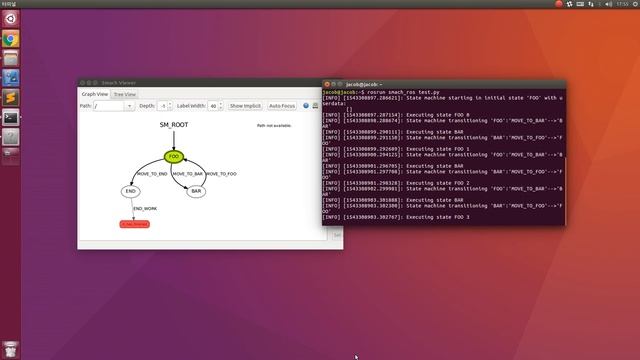Click the 'Path not available' text
The height and width of the screenshot is (360, 640).
[274, 126]
